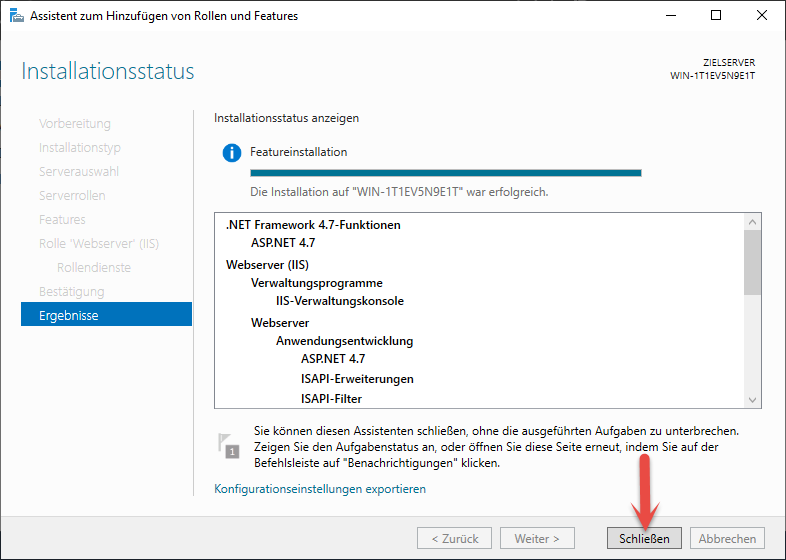786x560 pixels.
Task: Go to the Serverrollen step
Action: click(72, 196)
